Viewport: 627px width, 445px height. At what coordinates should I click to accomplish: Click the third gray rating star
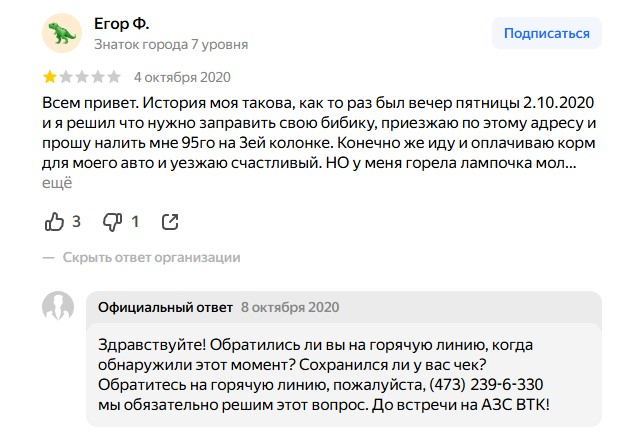pyautogui.click(x=82, y=76)
